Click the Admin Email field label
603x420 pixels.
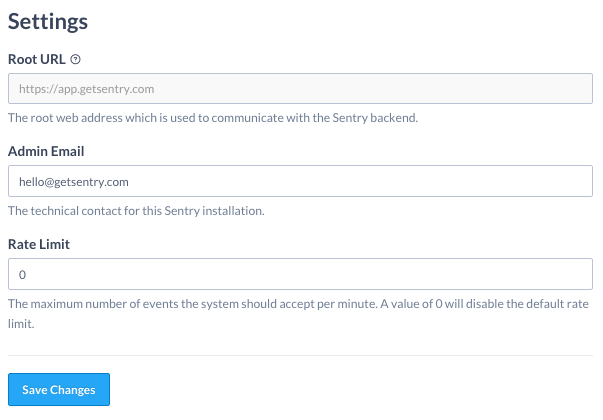coord(46,151)
